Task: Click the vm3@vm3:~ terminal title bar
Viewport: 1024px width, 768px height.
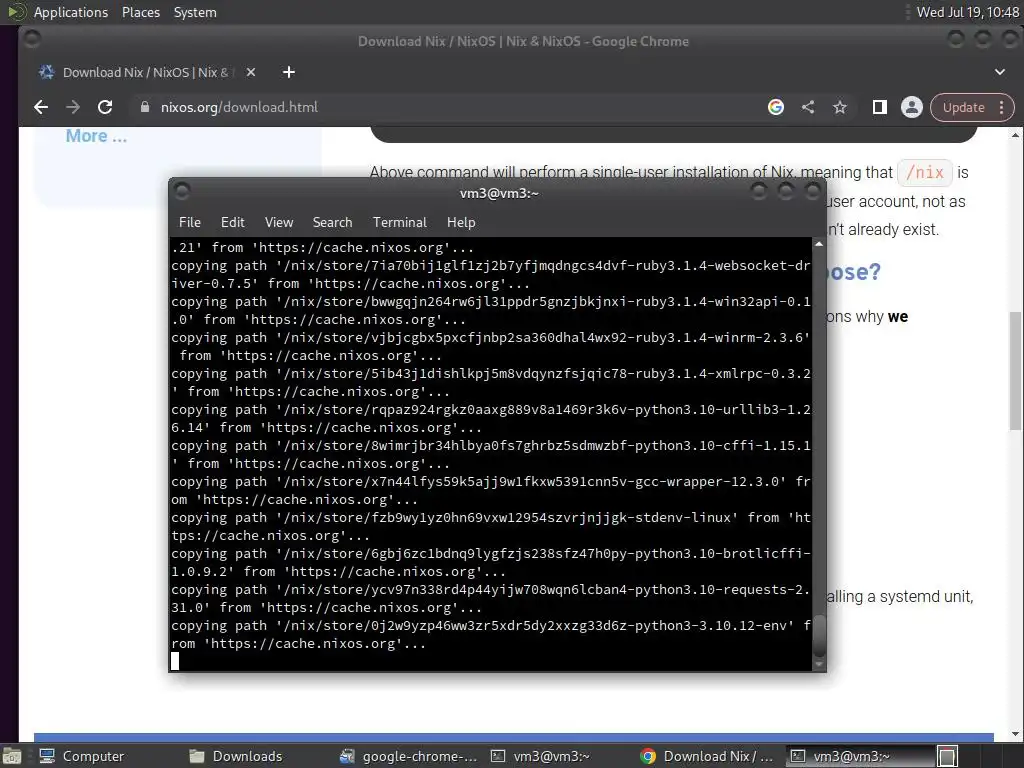Action: point(499,193)
